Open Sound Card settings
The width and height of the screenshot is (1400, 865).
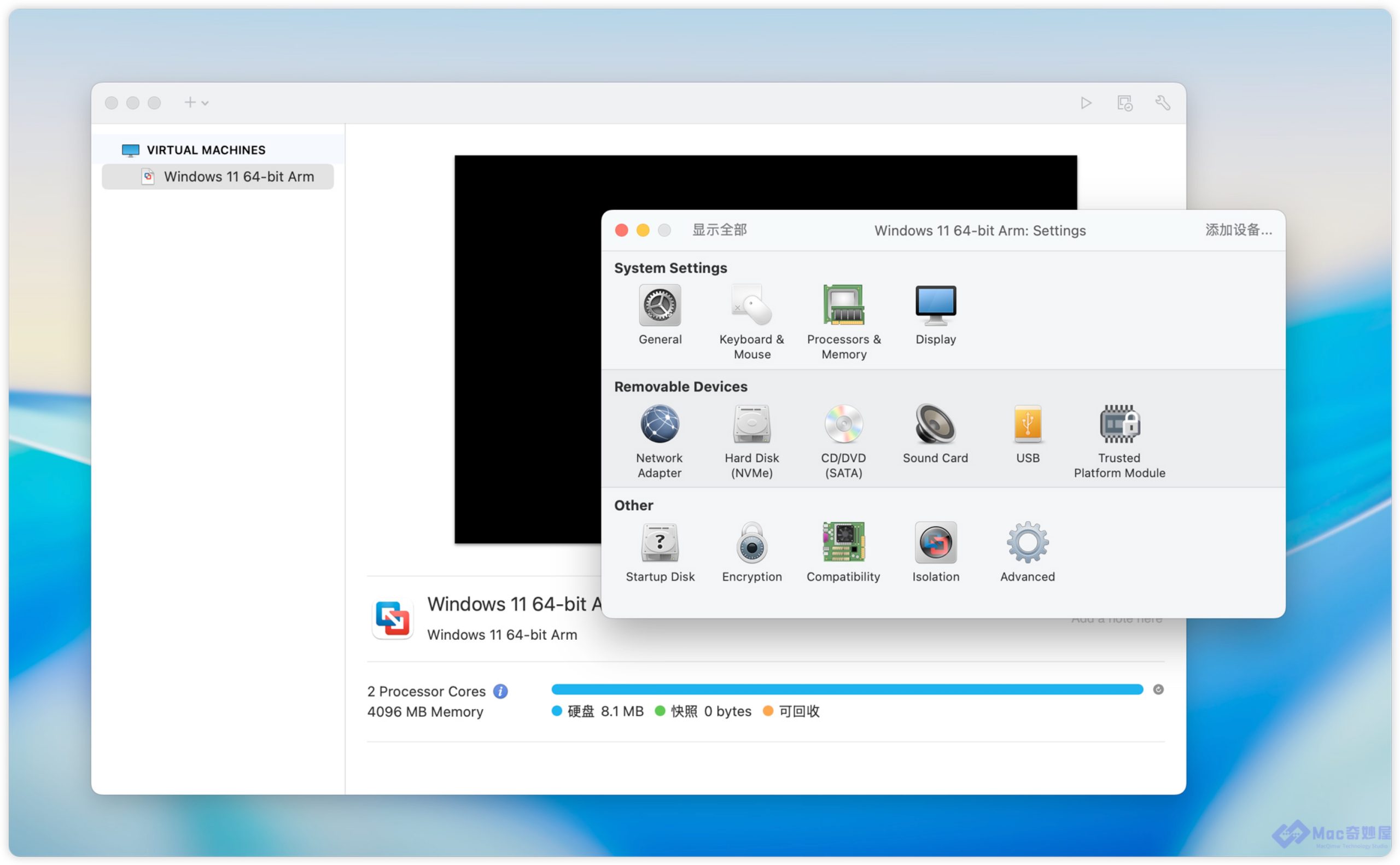point(935,424)
